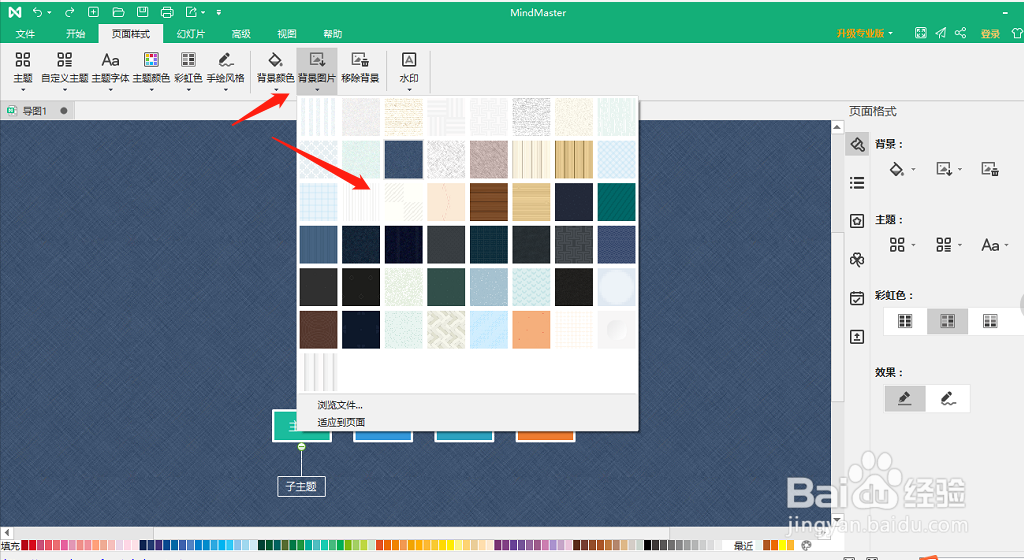Select the 子主题 node on canvas
The height and width of the screenshot is (560, 1024).
coord(301,486)
